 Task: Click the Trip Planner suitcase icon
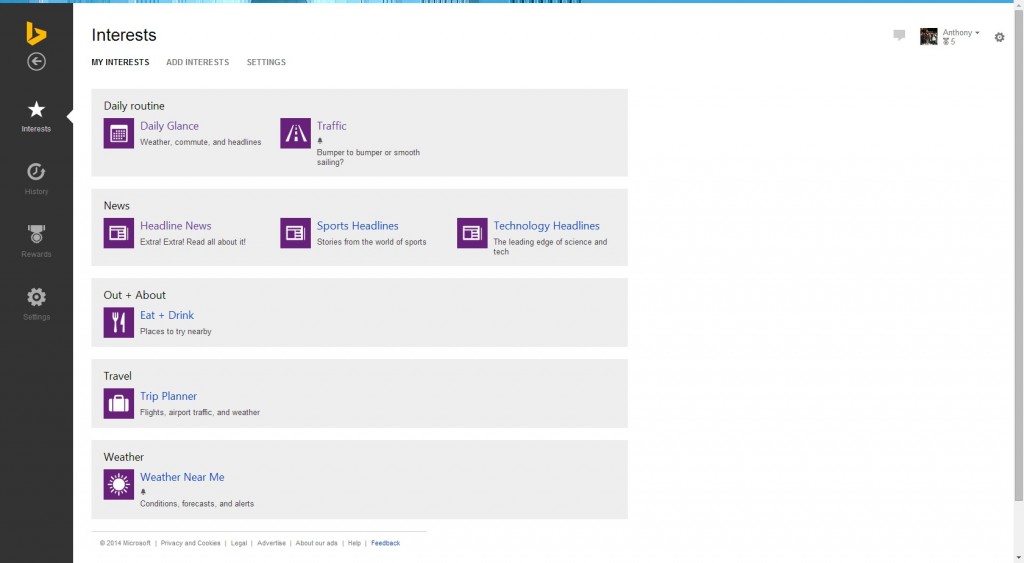[x=119, y=404]
